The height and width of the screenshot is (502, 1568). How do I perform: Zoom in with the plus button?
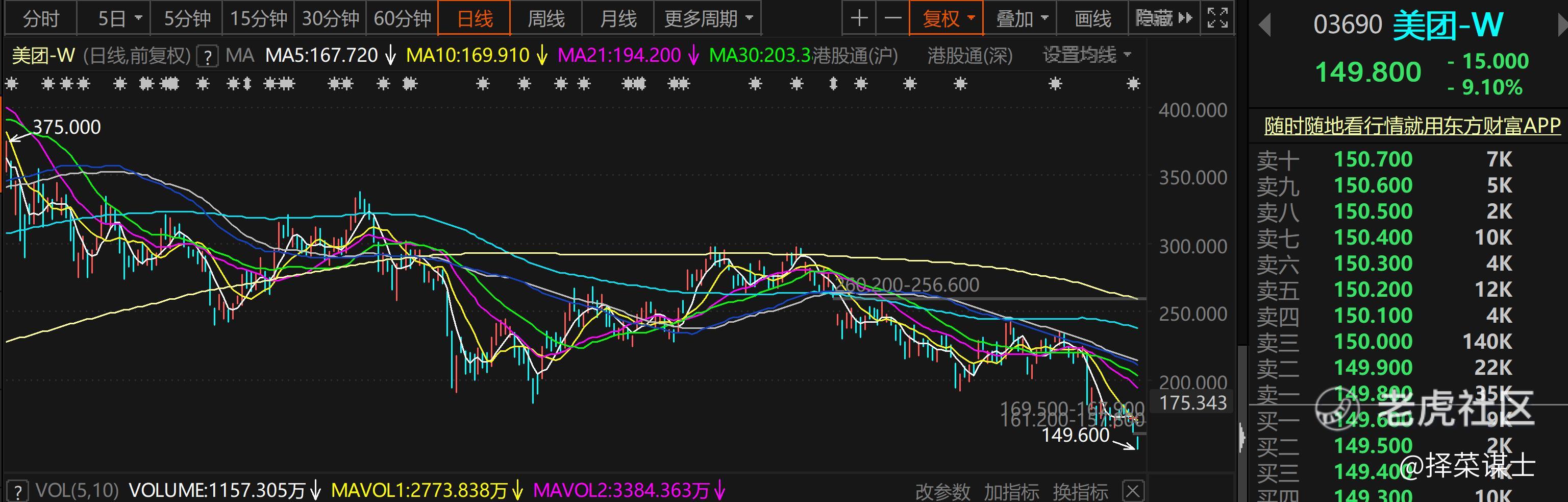tap(859, 18)
